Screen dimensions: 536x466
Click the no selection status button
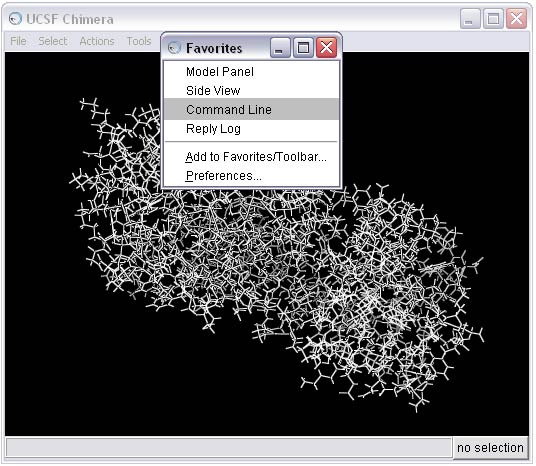pos(490,447)
